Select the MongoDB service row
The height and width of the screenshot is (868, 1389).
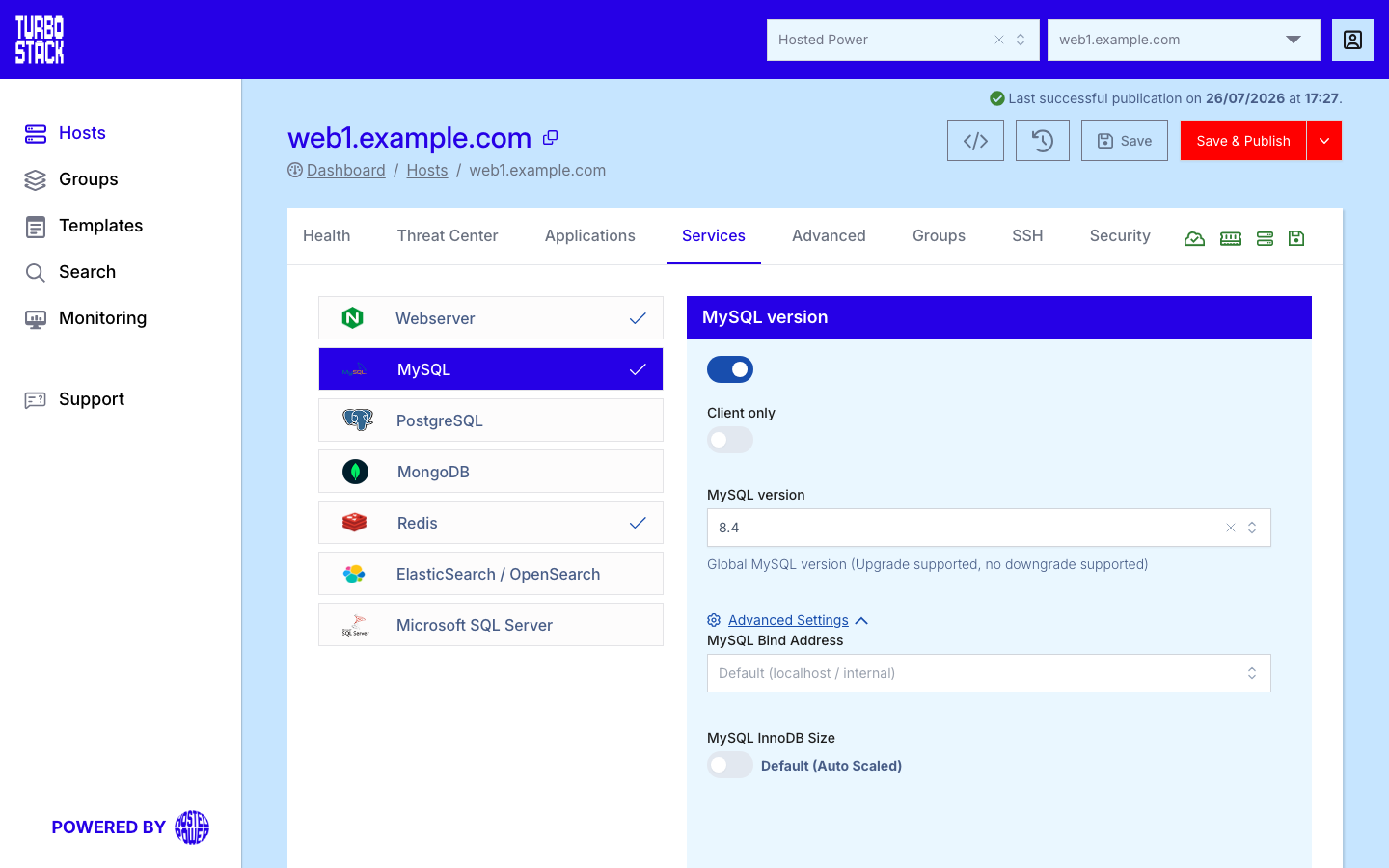[x=491, y=472]
